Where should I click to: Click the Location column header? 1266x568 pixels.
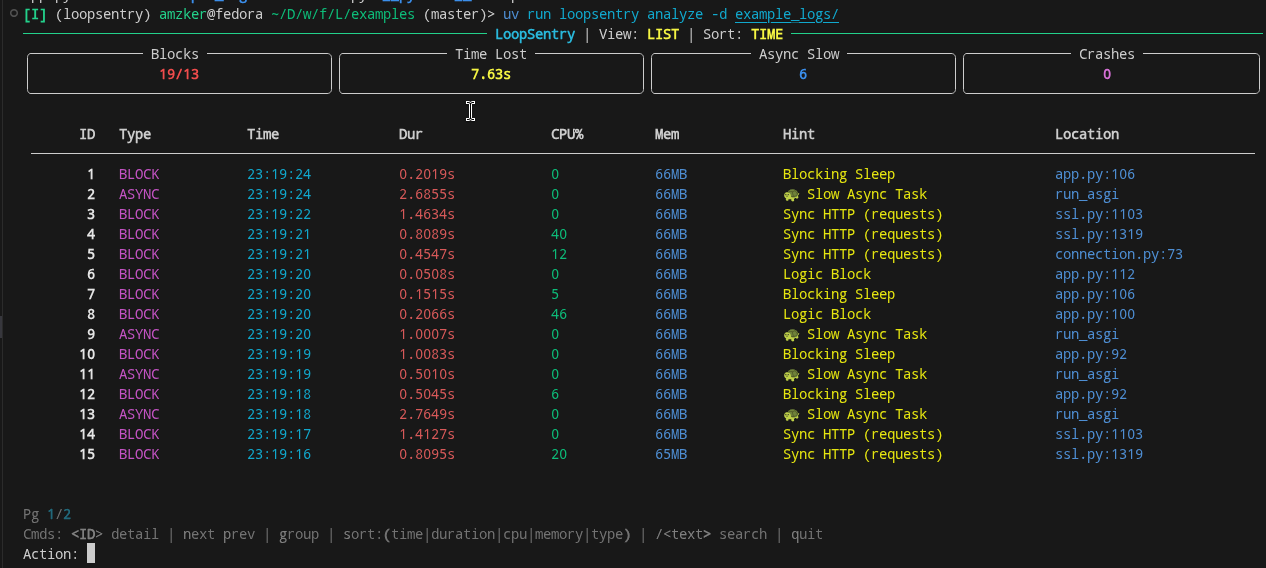(x=1087, y=134)
